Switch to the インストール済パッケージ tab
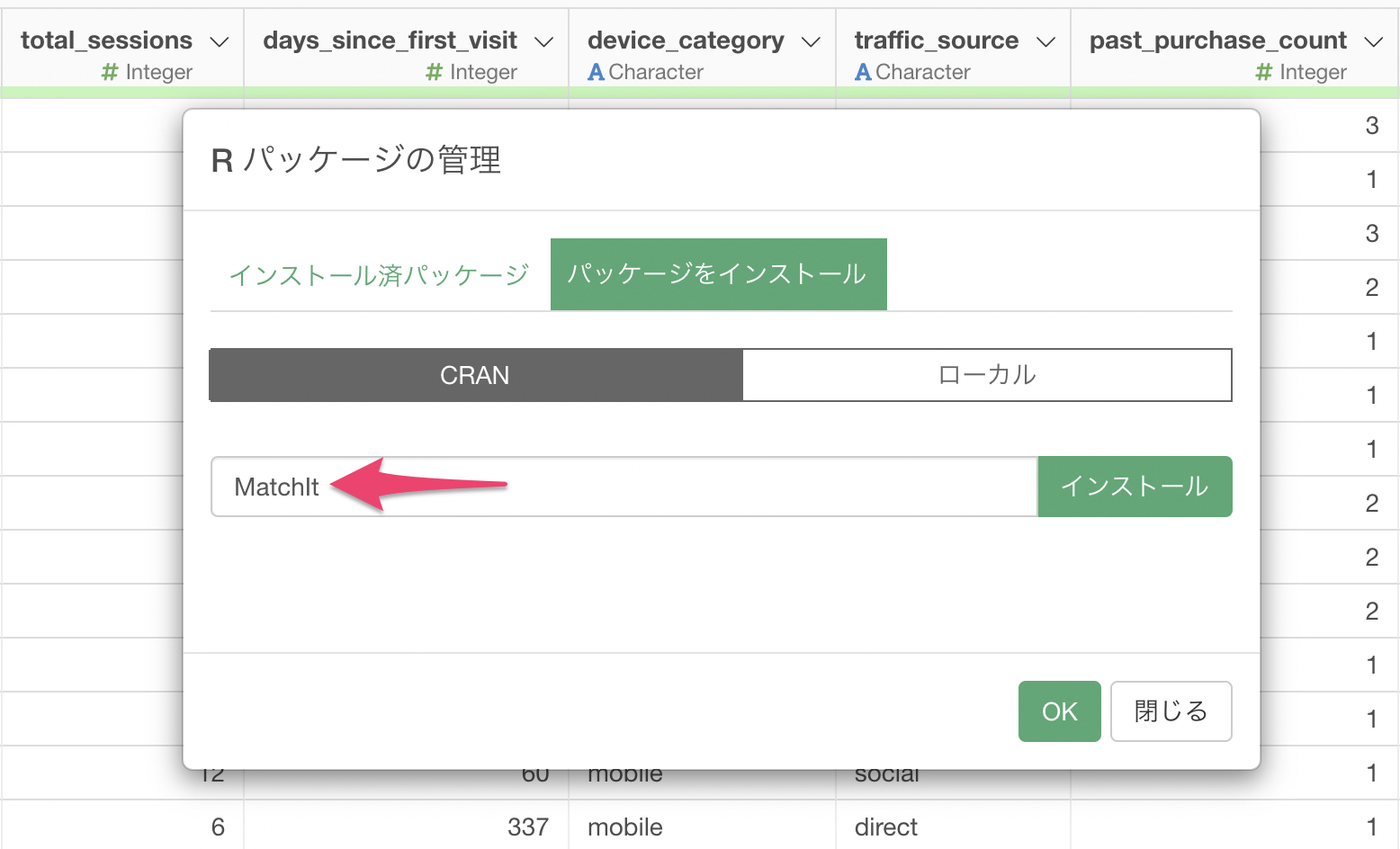 click(x=379, y=275)
